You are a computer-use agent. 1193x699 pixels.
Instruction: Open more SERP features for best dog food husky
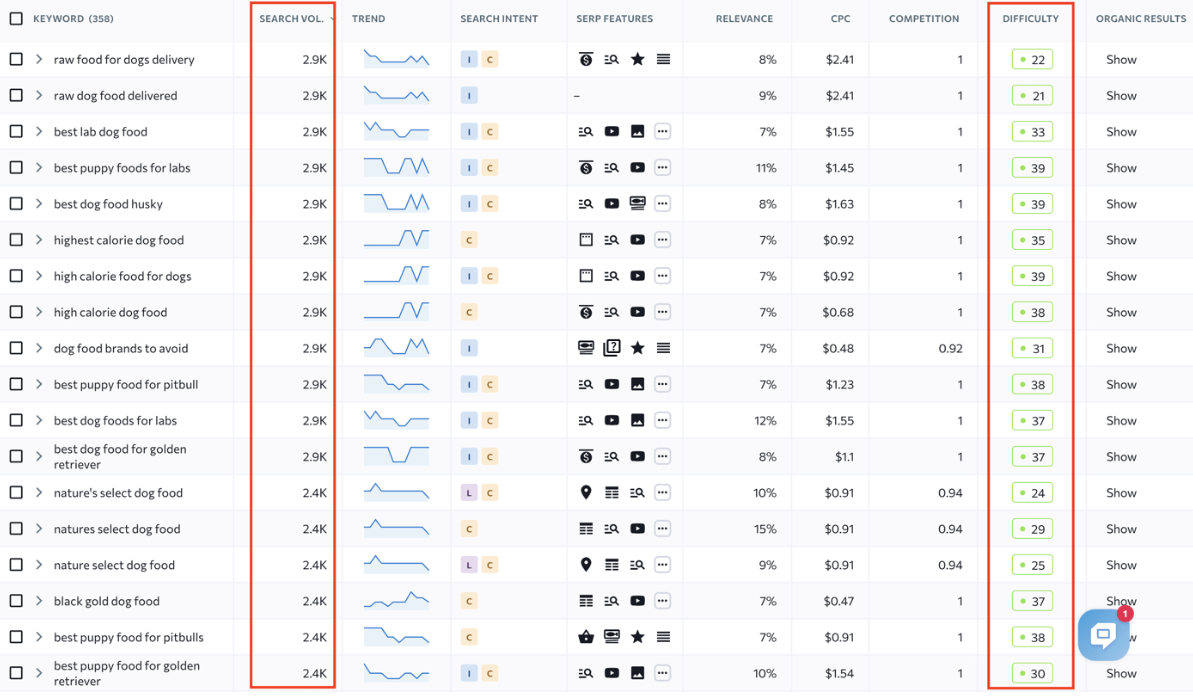click(x=662, y=204)
